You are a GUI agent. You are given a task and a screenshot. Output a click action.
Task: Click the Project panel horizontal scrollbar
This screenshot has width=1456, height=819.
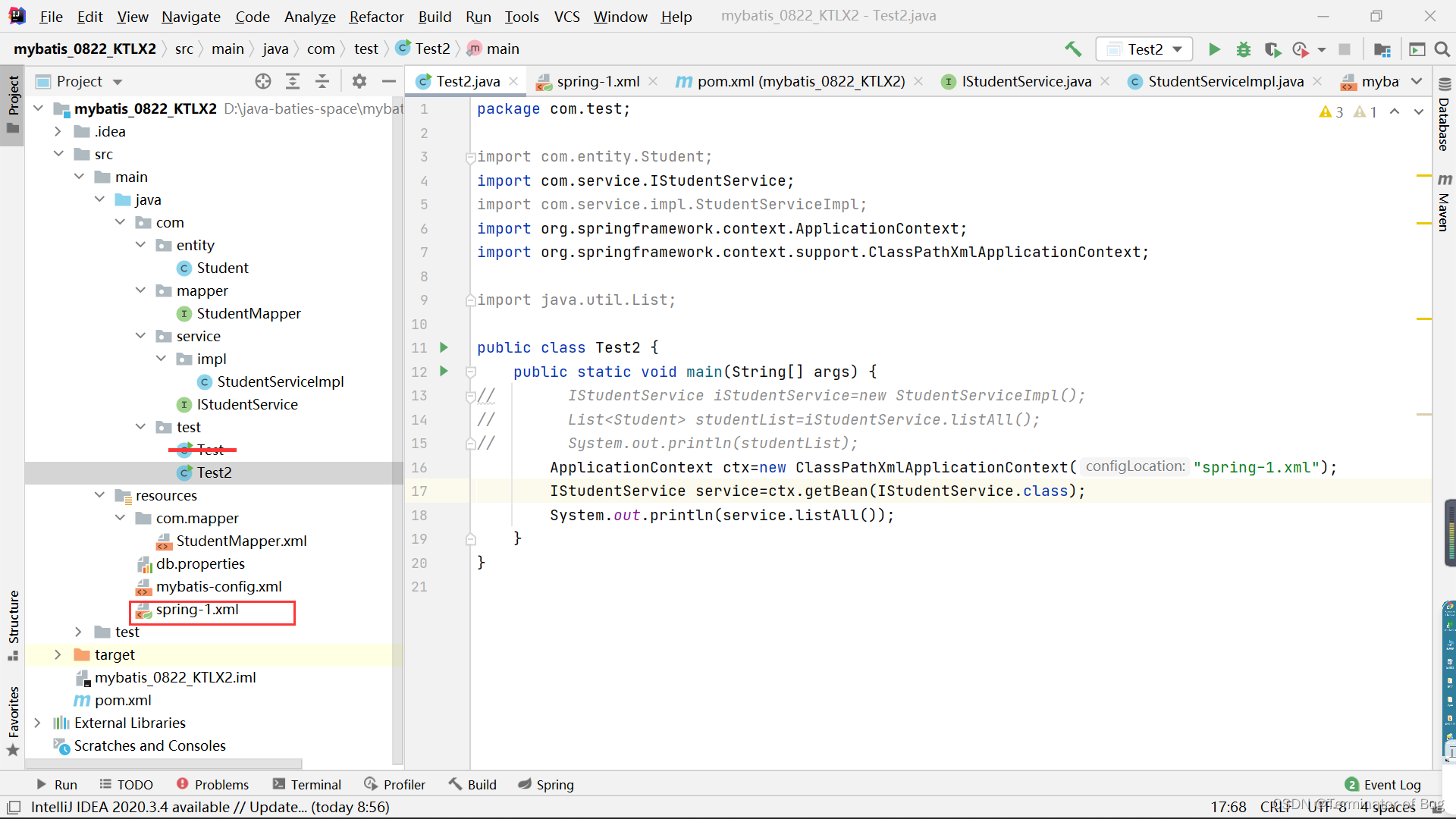[164, 764]
